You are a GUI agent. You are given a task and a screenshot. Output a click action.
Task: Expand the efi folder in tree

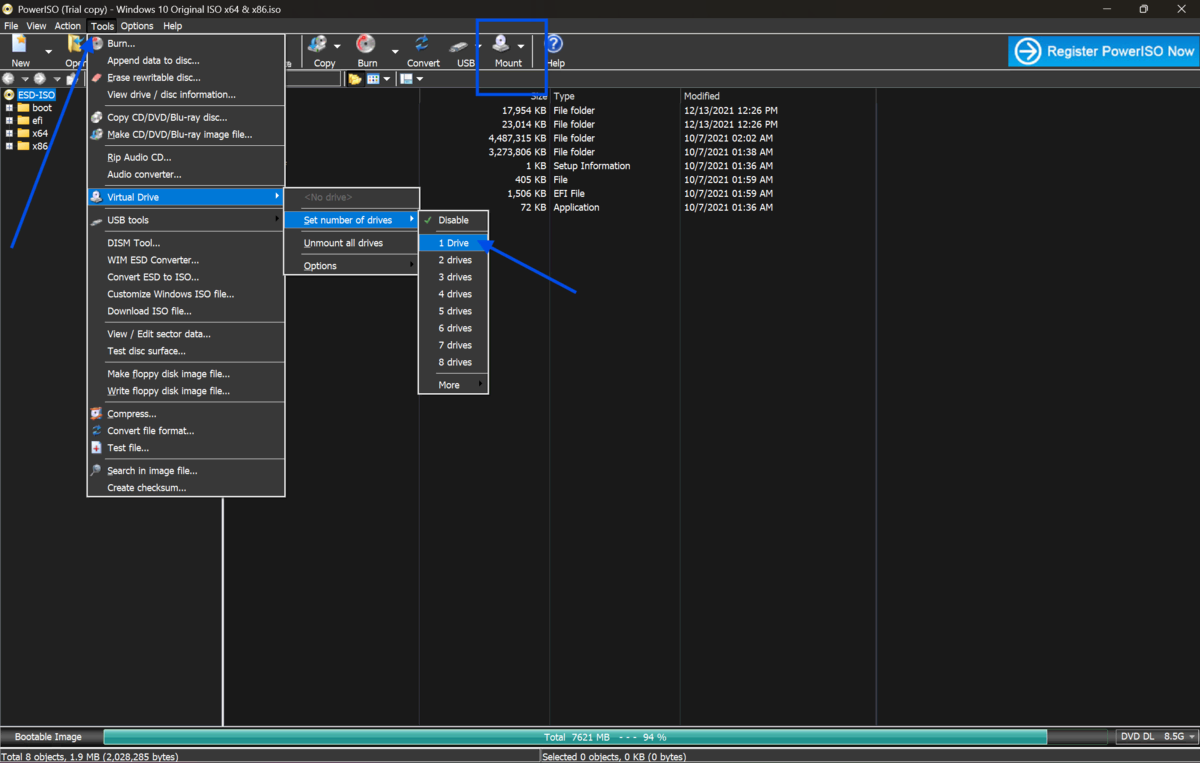9,121
